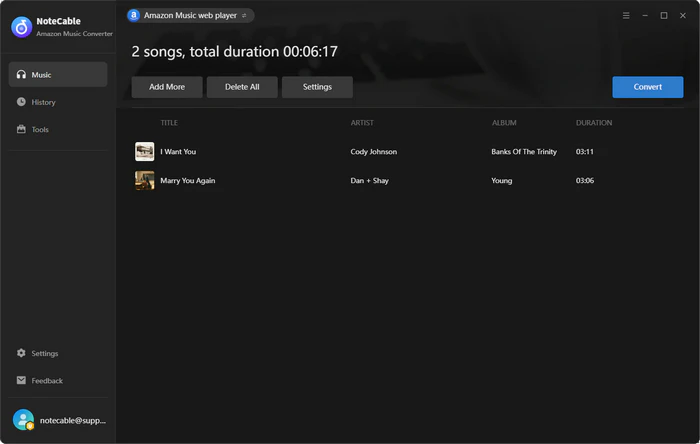Click the user avatar icon
The image size is (700, 444).
(23, 420)
